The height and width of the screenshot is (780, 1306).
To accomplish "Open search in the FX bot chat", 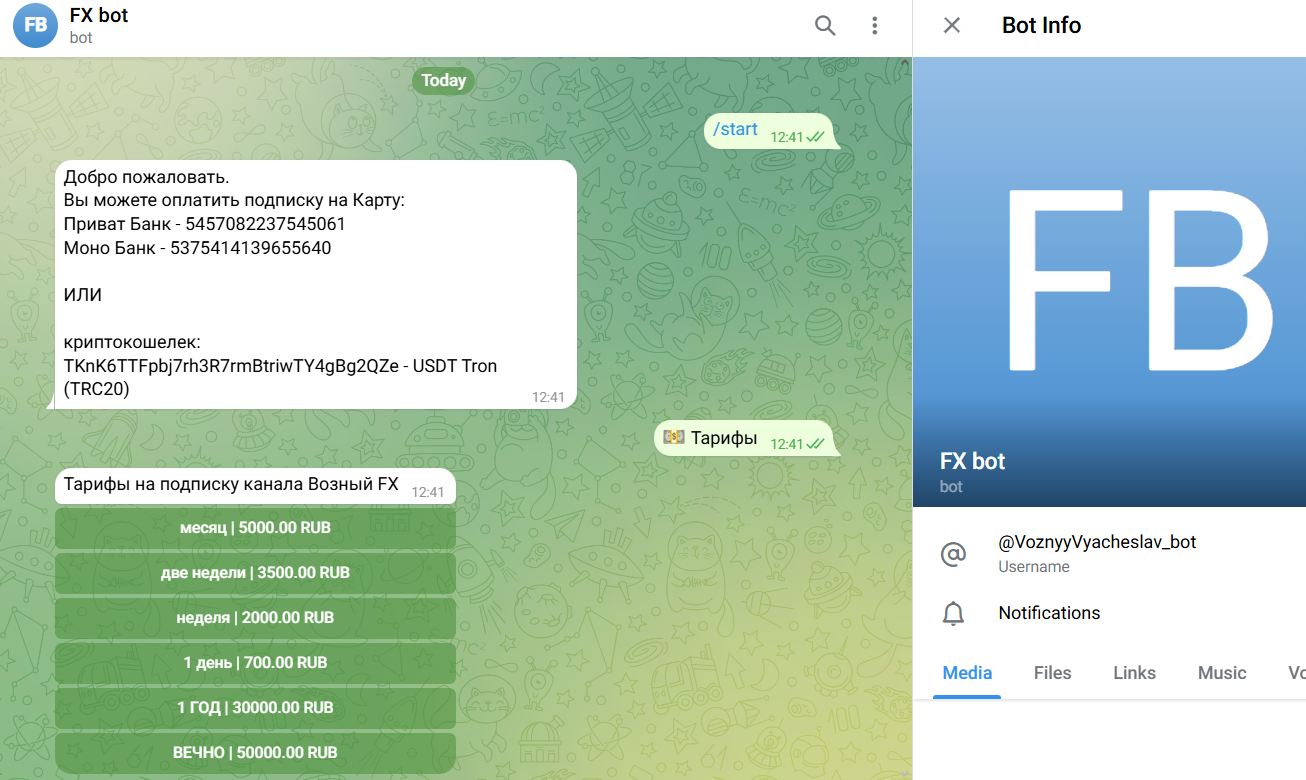I will pos(825,26).
